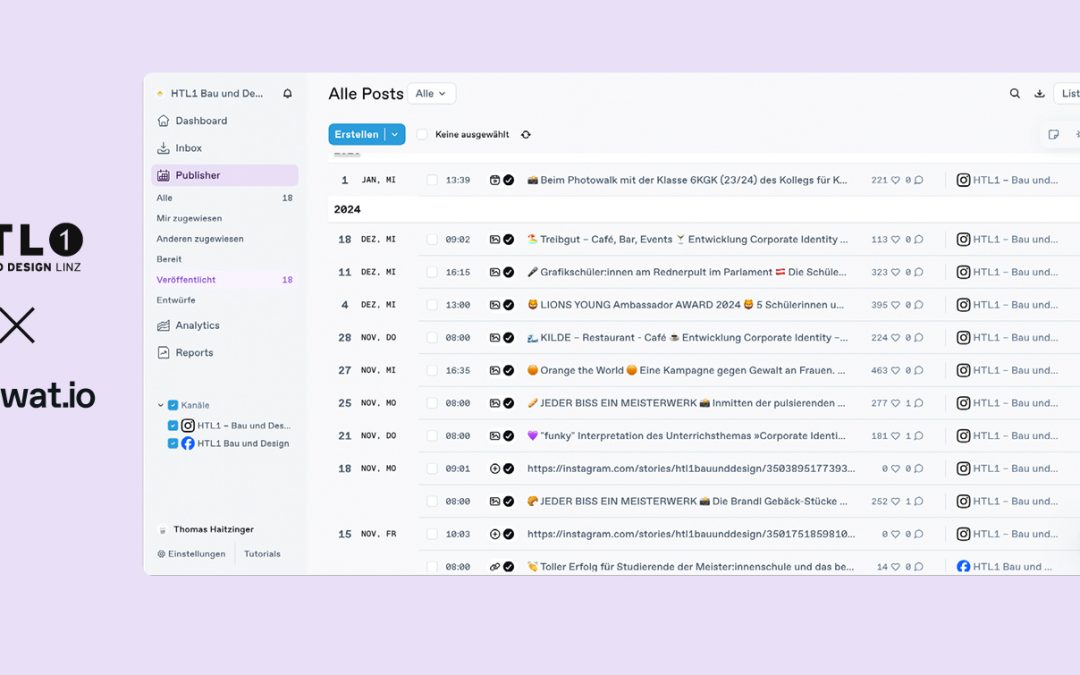Toggle the Kanäle group checkbox
The height and width of the screenshot is (675, 1080).
tap(173, 405)
